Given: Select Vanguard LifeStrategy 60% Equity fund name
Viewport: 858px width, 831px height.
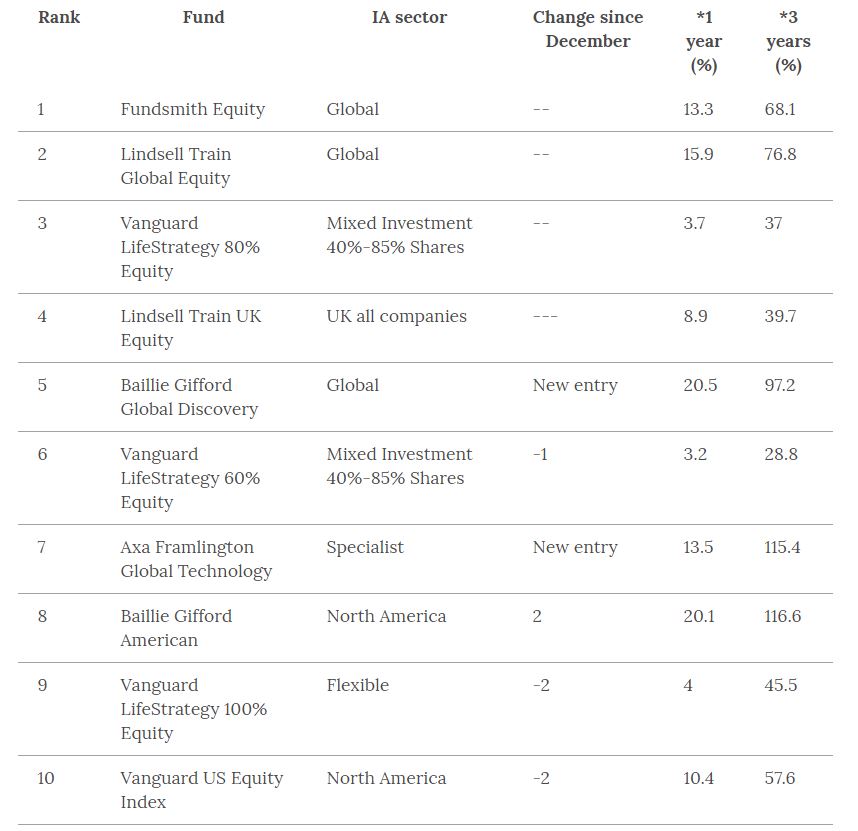Looking at the screenshot, I should [190, 478].
